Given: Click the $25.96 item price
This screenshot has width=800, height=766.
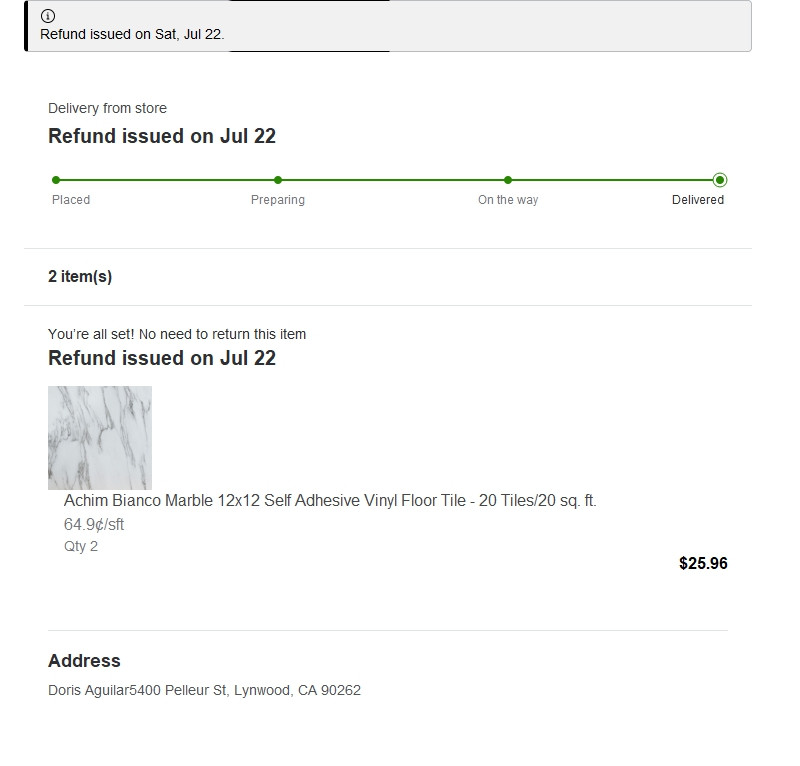Looking at the screenshot, I should point(703,563).
